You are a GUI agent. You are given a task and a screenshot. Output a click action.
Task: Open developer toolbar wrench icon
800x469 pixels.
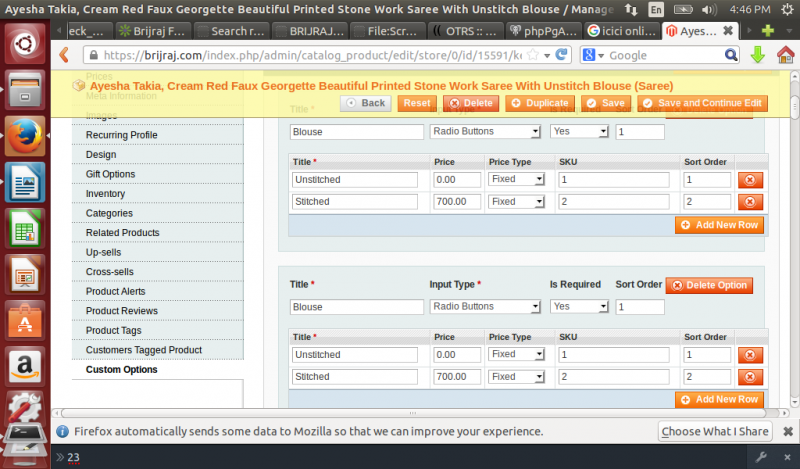point(761,457)
